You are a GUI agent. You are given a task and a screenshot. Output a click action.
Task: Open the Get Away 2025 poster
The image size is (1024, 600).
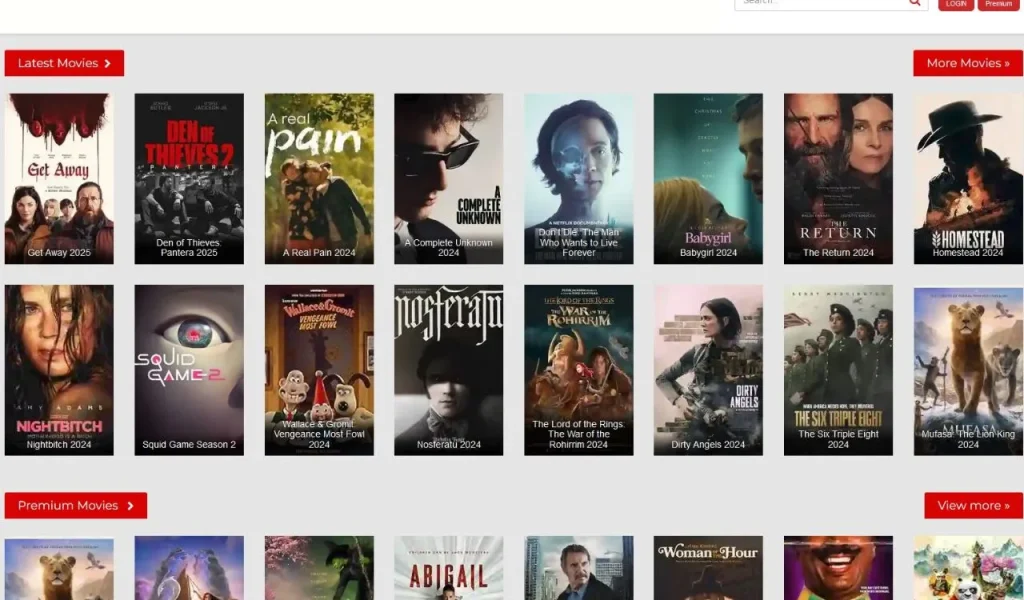pyautogui.click(x=59, y=179)
